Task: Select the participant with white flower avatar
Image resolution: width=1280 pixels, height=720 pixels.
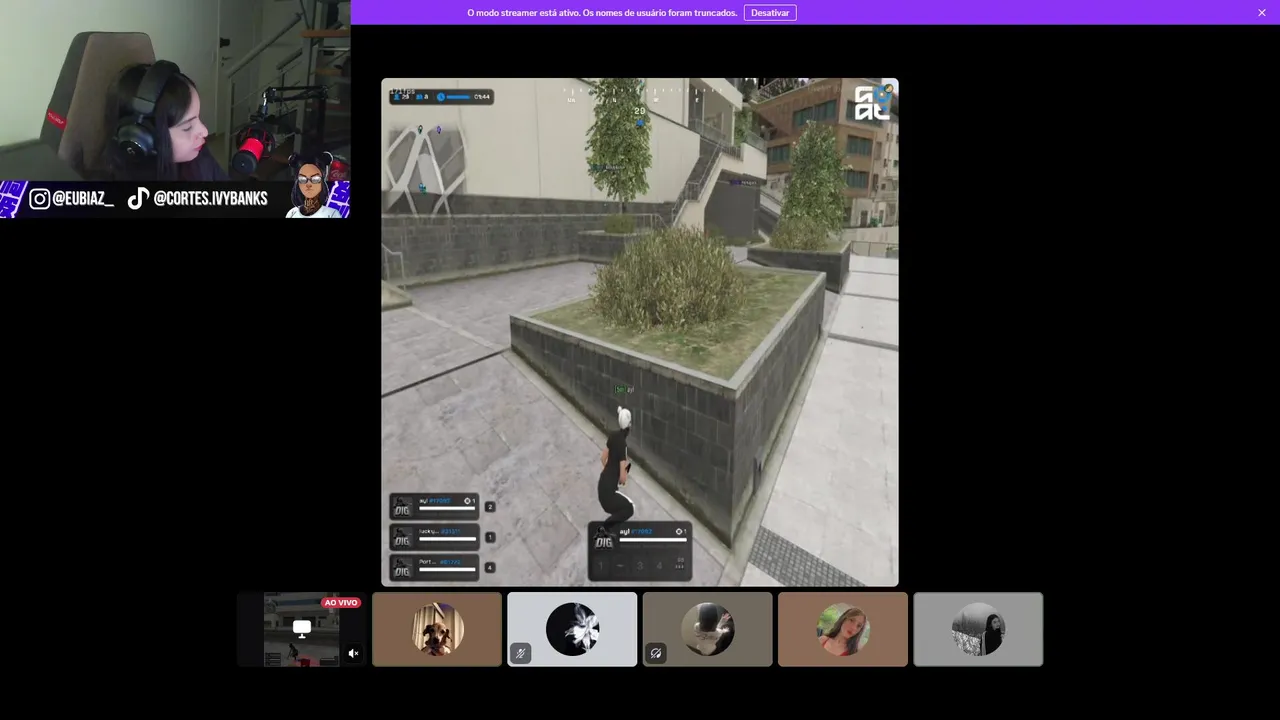Action: click(x=572, y=629)
